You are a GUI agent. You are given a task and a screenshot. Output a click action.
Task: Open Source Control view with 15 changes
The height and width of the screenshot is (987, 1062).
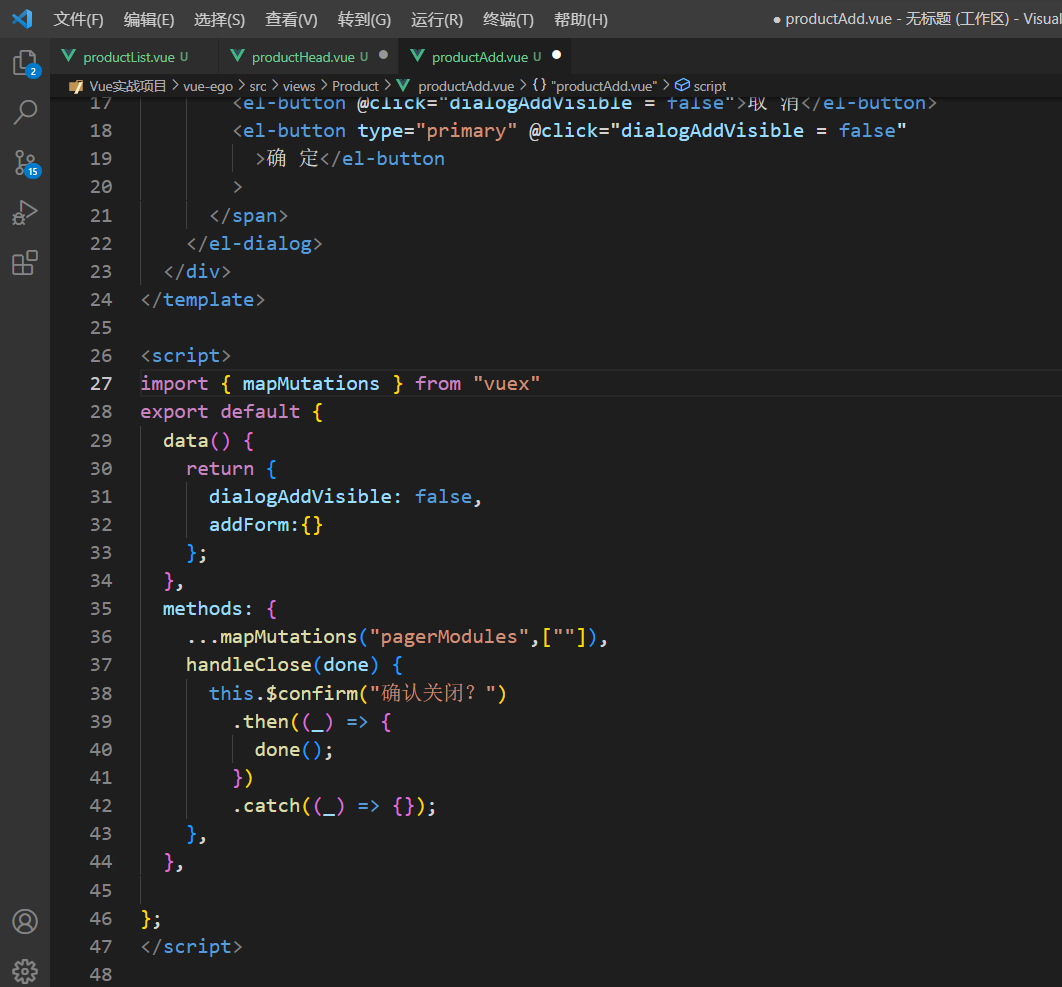pyautogui.click(x=26, y=163)
